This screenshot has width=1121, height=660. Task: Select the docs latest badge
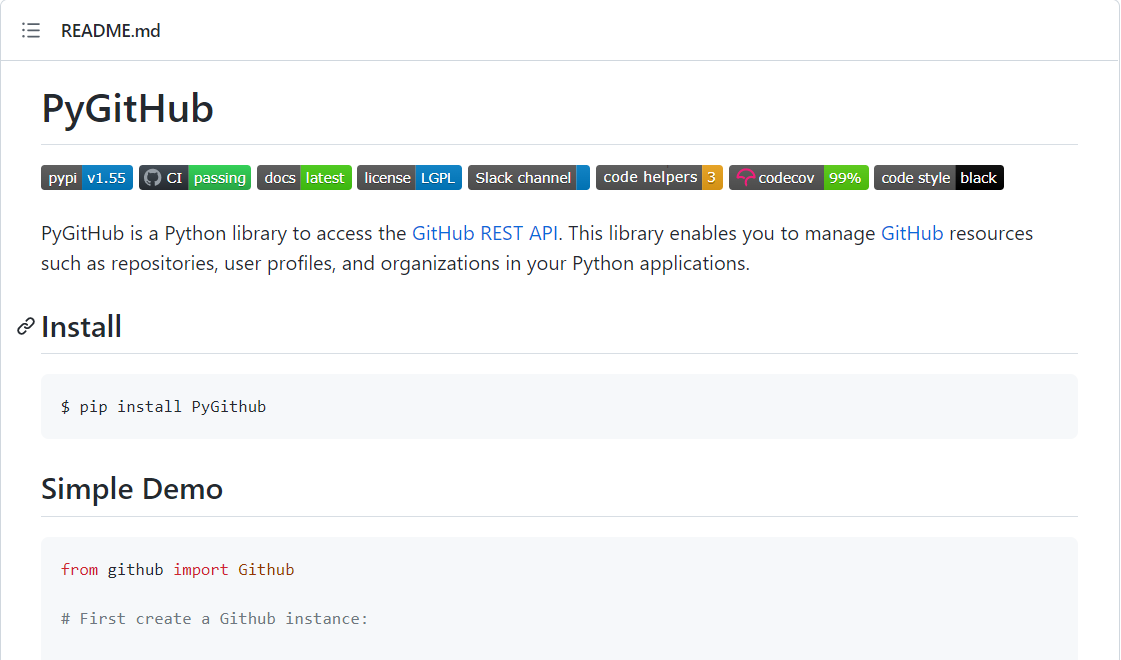tap(304, 177)
